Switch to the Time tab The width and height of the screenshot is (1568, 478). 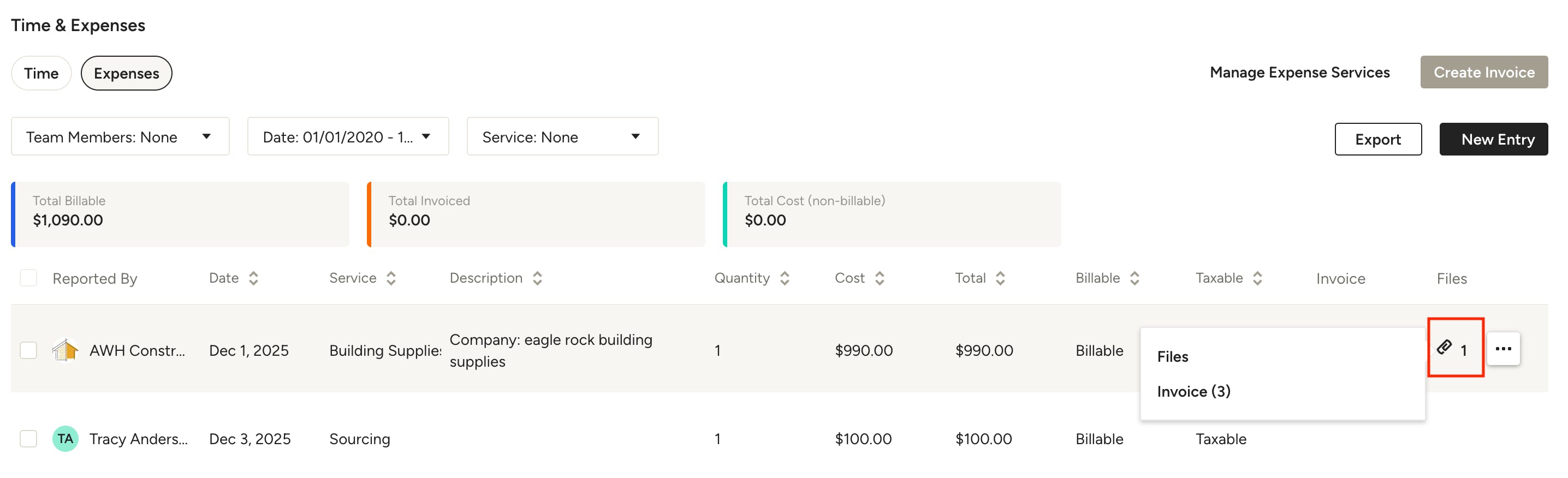(41, 74)
